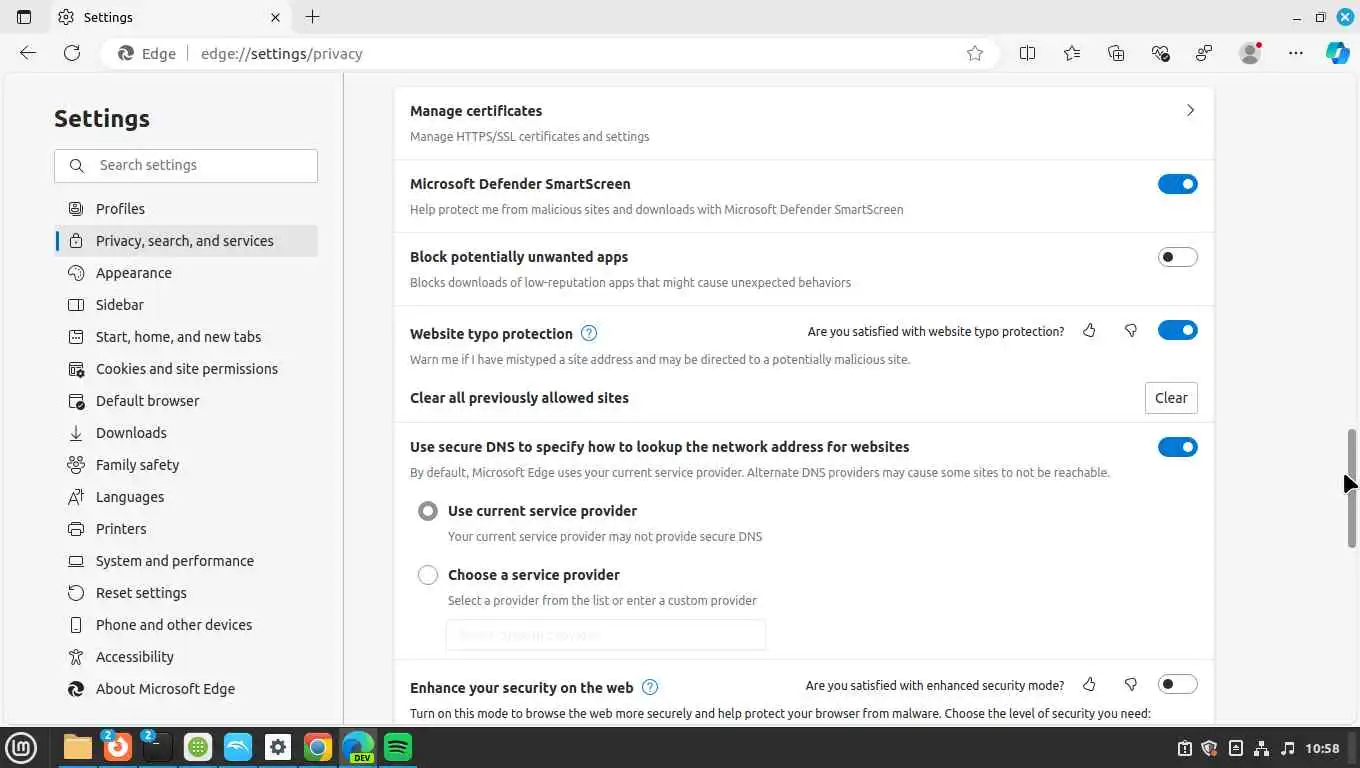Open Phone and other devices
This screenshot has height=768, width=1360.
tap(186, 625)
